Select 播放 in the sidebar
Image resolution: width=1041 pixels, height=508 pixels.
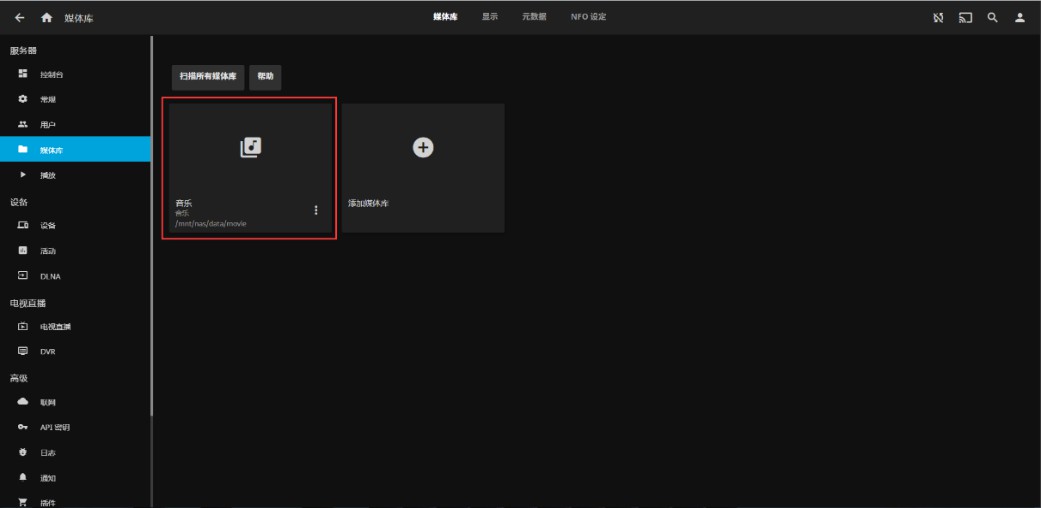coord(47,175)
